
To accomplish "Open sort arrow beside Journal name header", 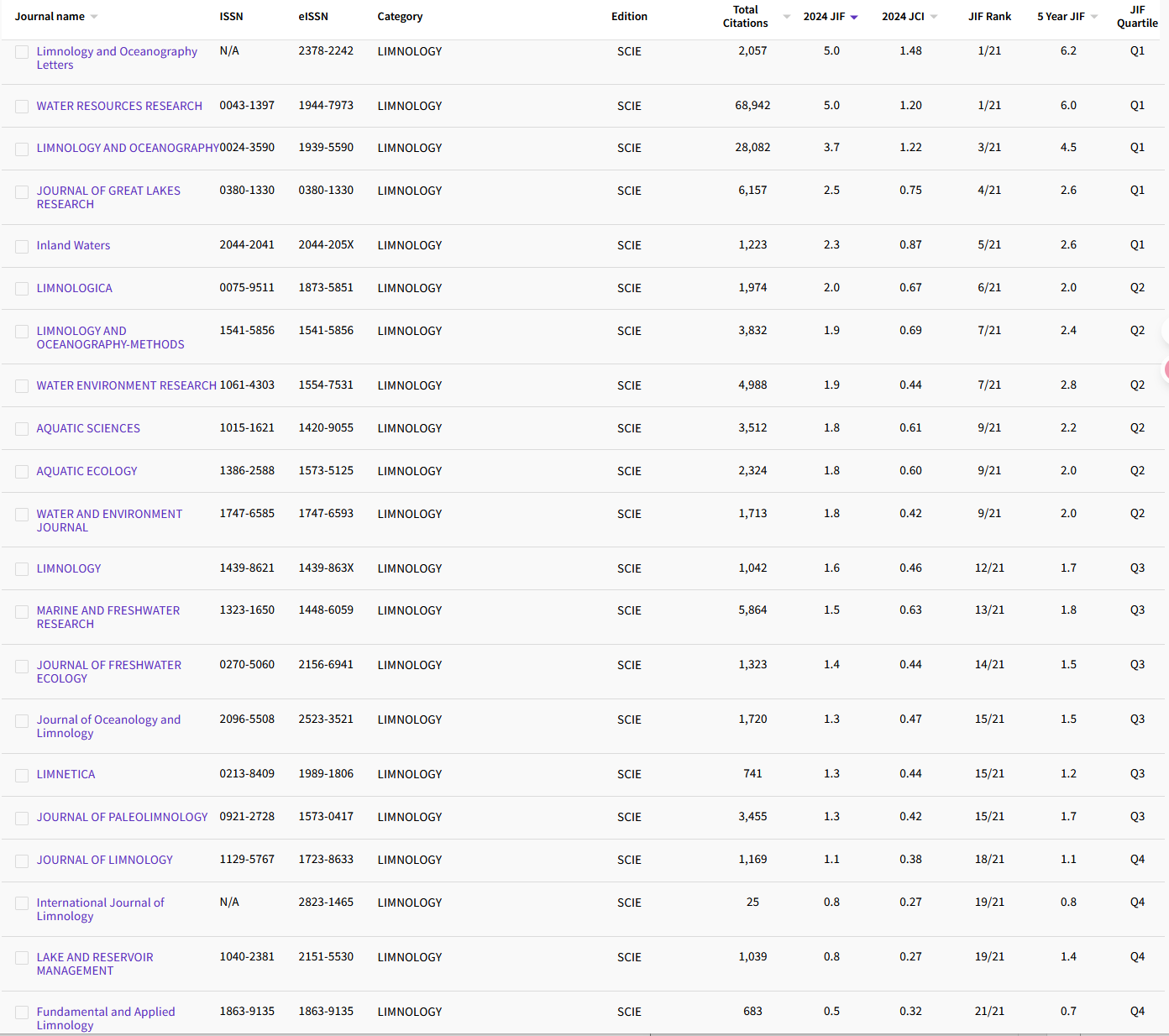I will pyautogui.click(x=94, y=17).
